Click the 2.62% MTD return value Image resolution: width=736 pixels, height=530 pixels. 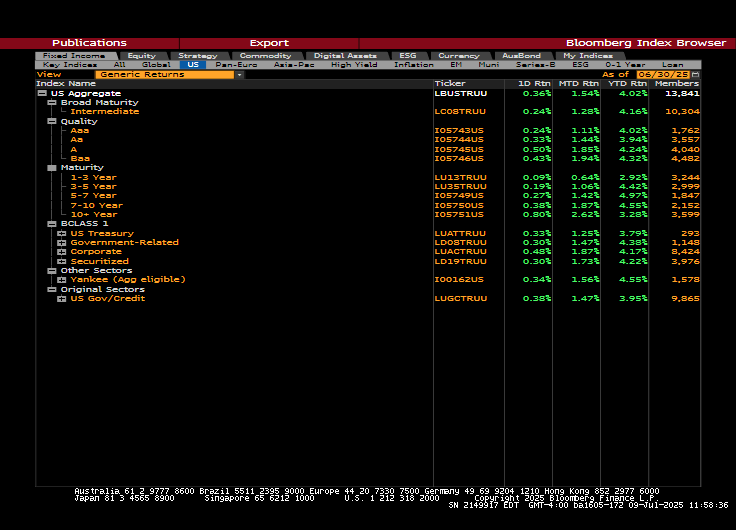585,215
